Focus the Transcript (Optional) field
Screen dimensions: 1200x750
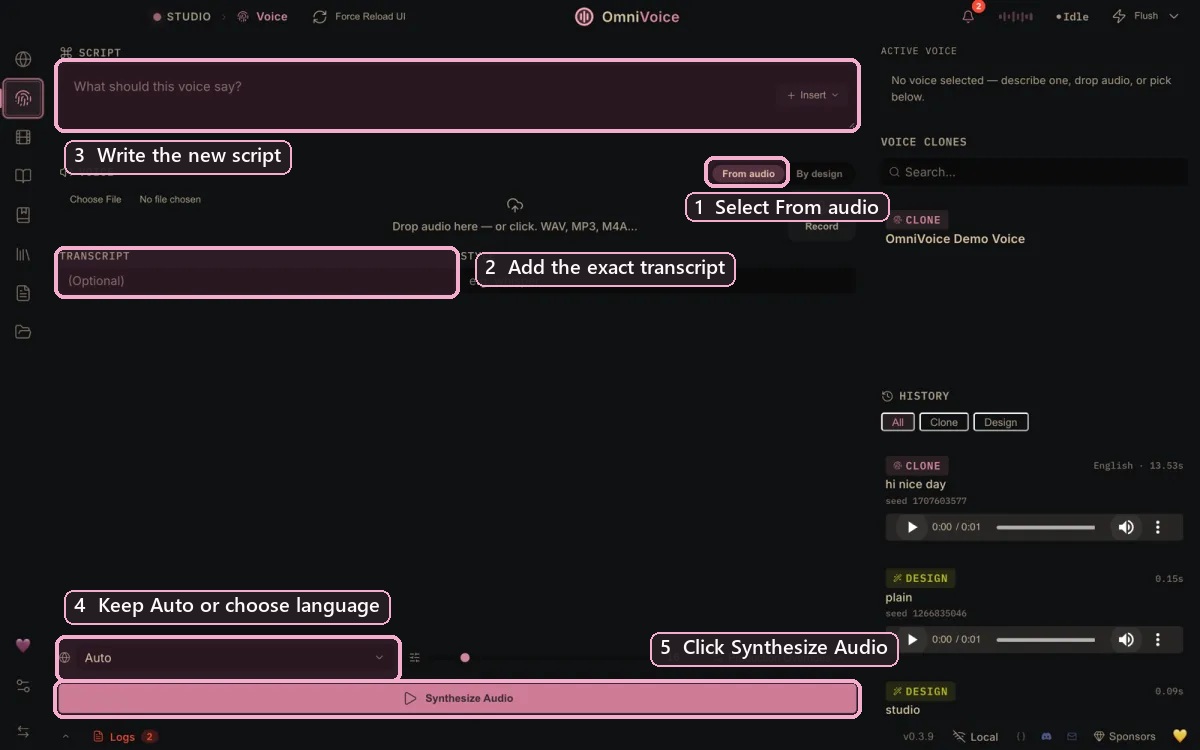click(x=257, y=281)
